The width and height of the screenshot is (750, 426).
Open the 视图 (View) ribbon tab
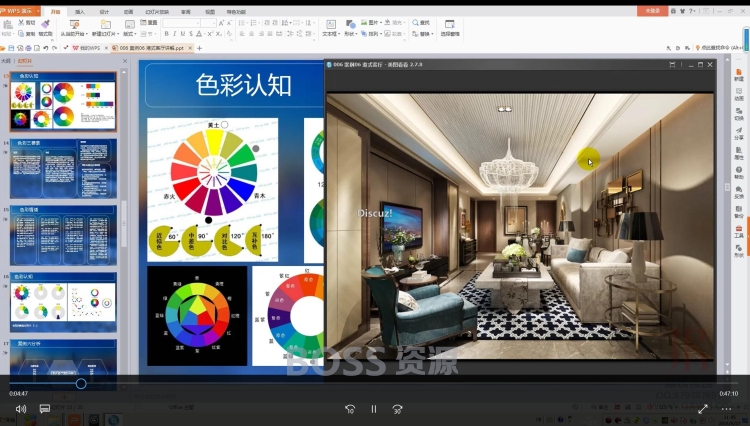[210, 11]
